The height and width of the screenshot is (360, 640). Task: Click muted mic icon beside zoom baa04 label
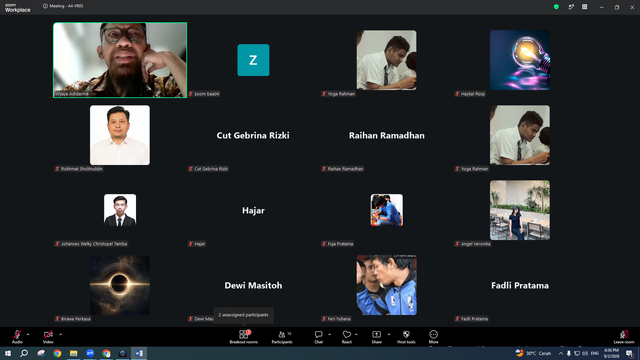191,94
